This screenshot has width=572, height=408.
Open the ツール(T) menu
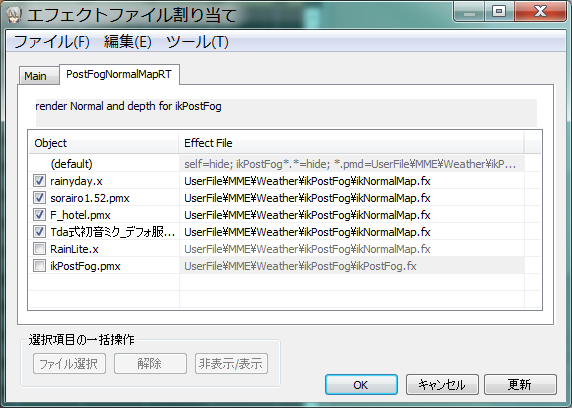(x=197, y=42)
